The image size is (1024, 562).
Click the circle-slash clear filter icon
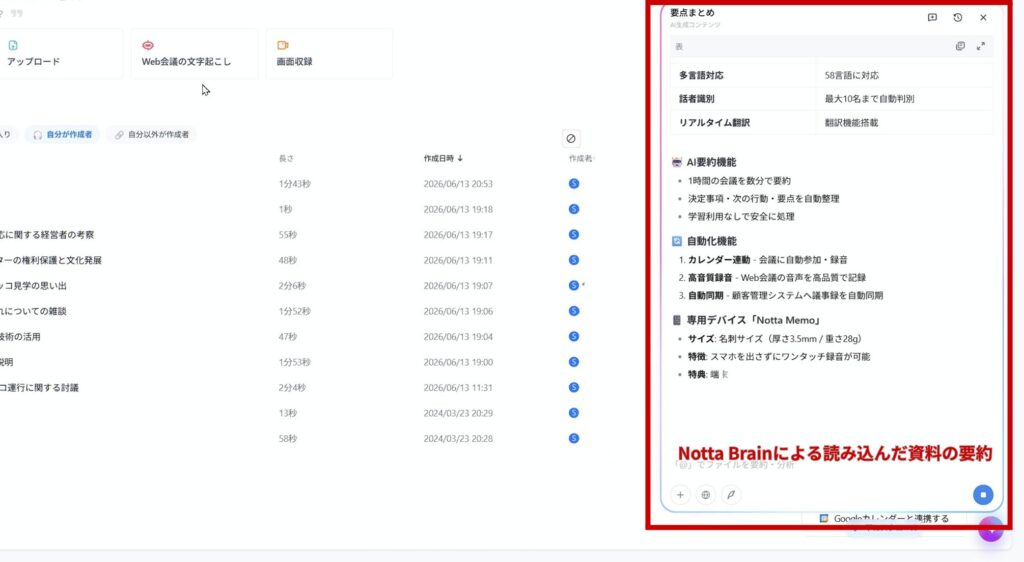(571, 138)
